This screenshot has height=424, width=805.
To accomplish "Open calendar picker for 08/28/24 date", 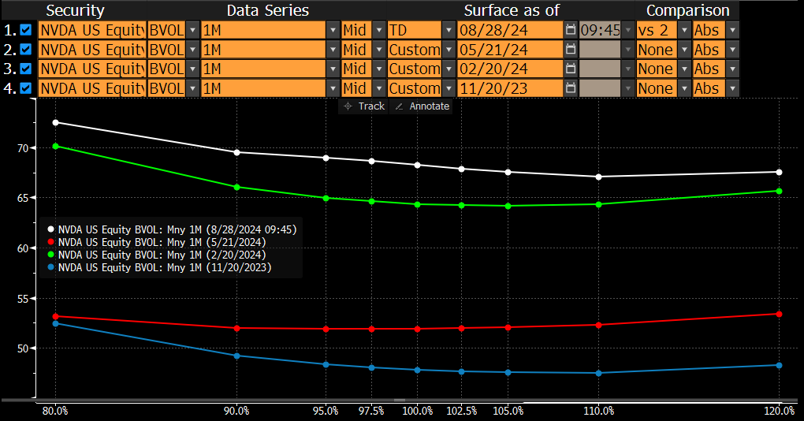I will [570, 30].
